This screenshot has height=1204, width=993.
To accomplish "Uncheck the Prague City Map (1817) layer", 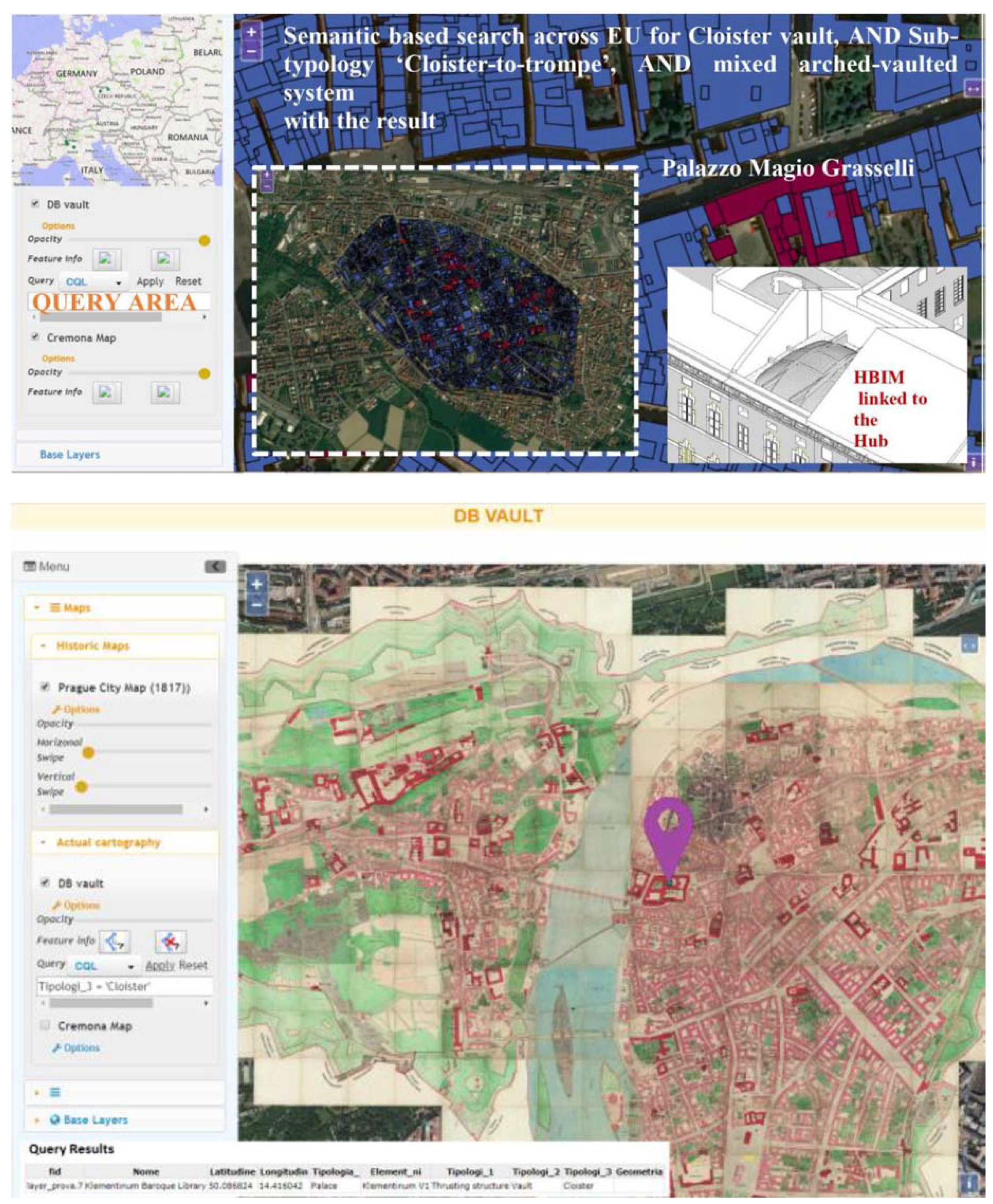I will tap(45, 686).
